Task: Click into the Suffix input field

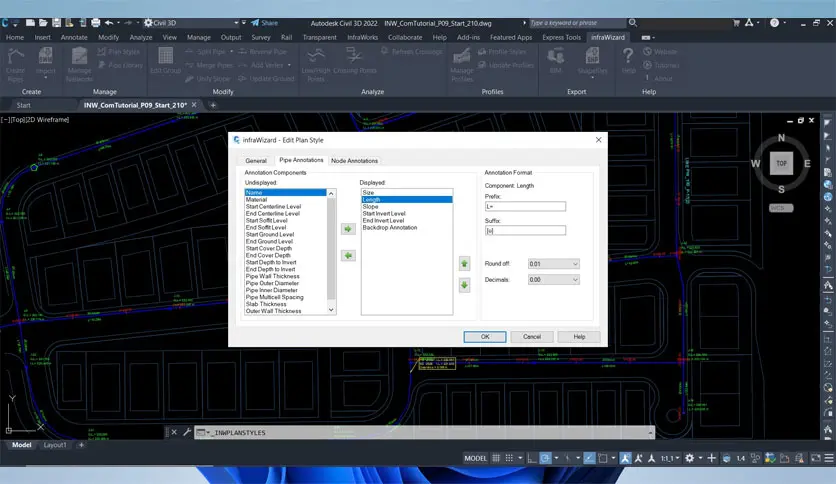Action: [x=525, y=230]
